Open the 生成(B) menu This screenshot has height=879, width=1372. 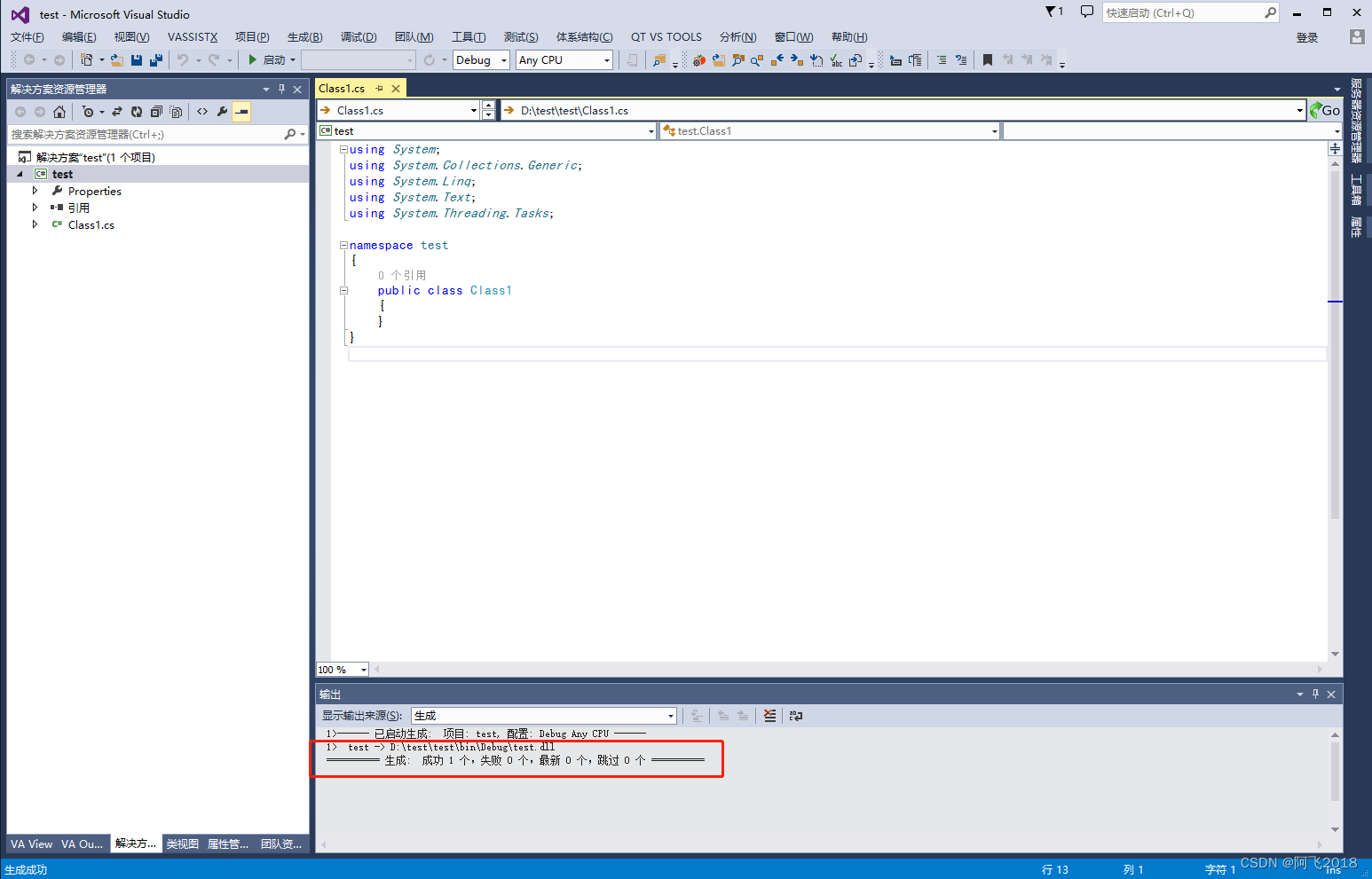pyautogui.click(x=304, y=36)
